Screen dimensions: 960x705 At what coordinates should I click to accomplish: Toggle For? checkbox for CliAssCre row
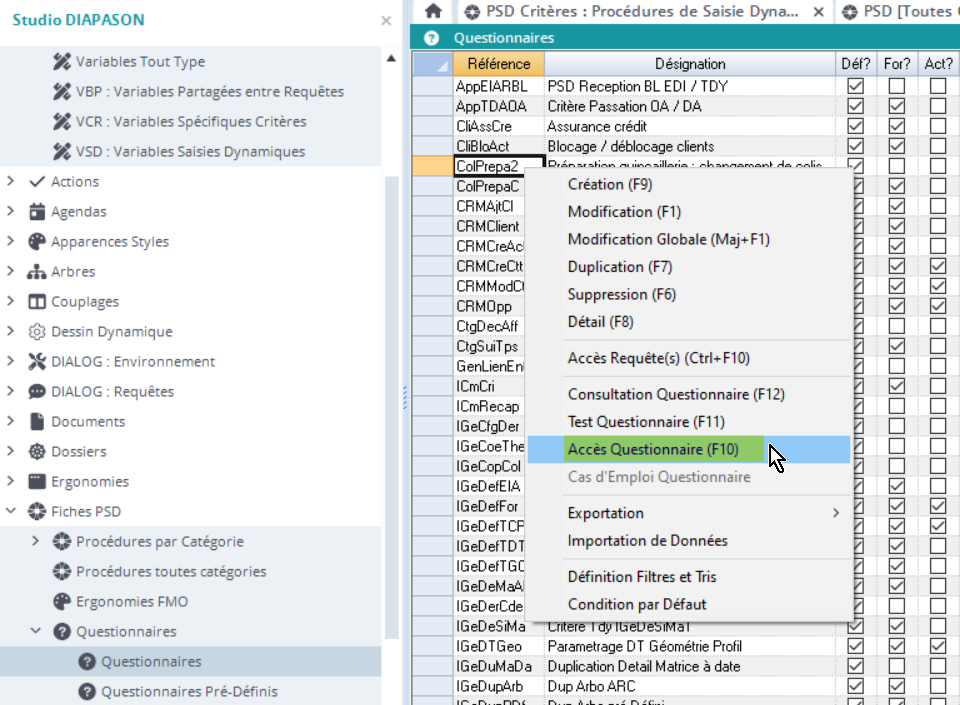[x=897, y=127]
